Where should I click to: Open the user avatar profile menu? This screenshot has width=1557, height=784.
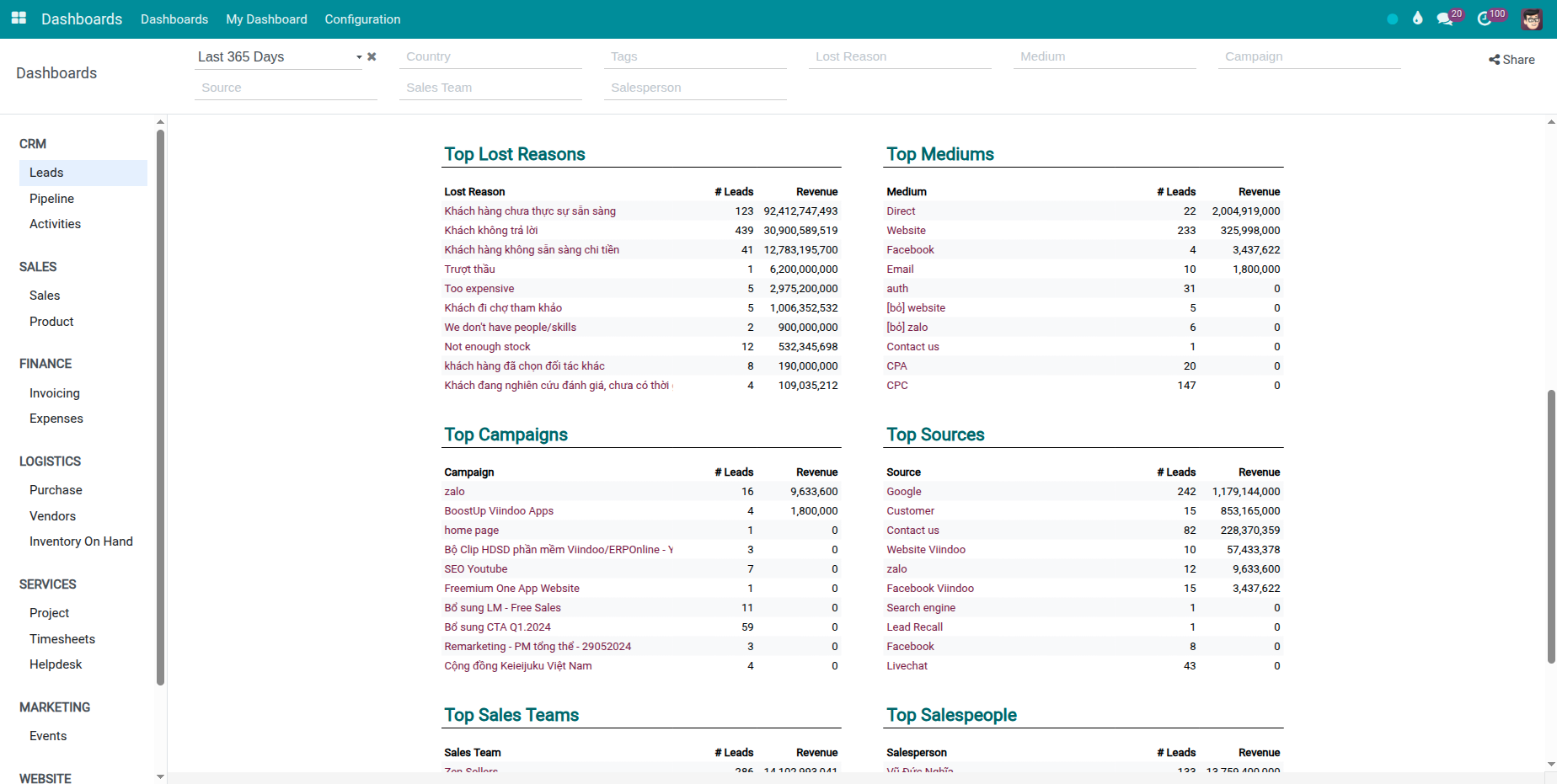[1531, 19]
